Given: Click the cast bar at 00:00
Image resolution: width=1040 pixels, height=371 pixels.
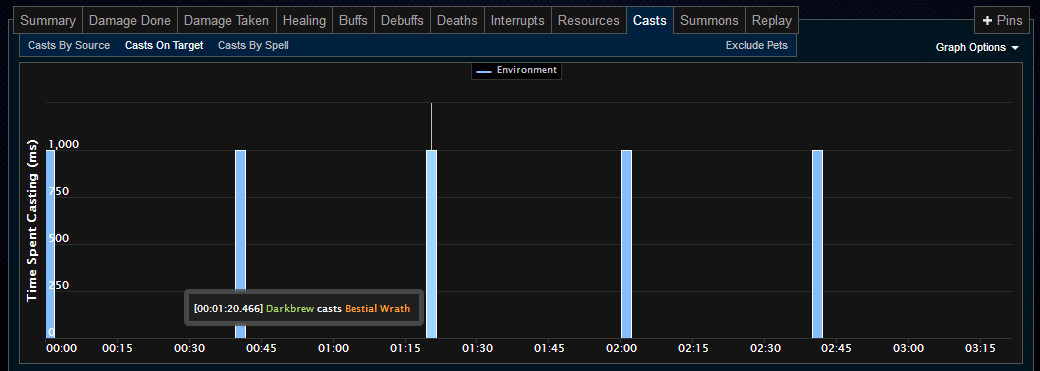Looking at the screenshot, I should pyautogui.click(x=50, y=244).
